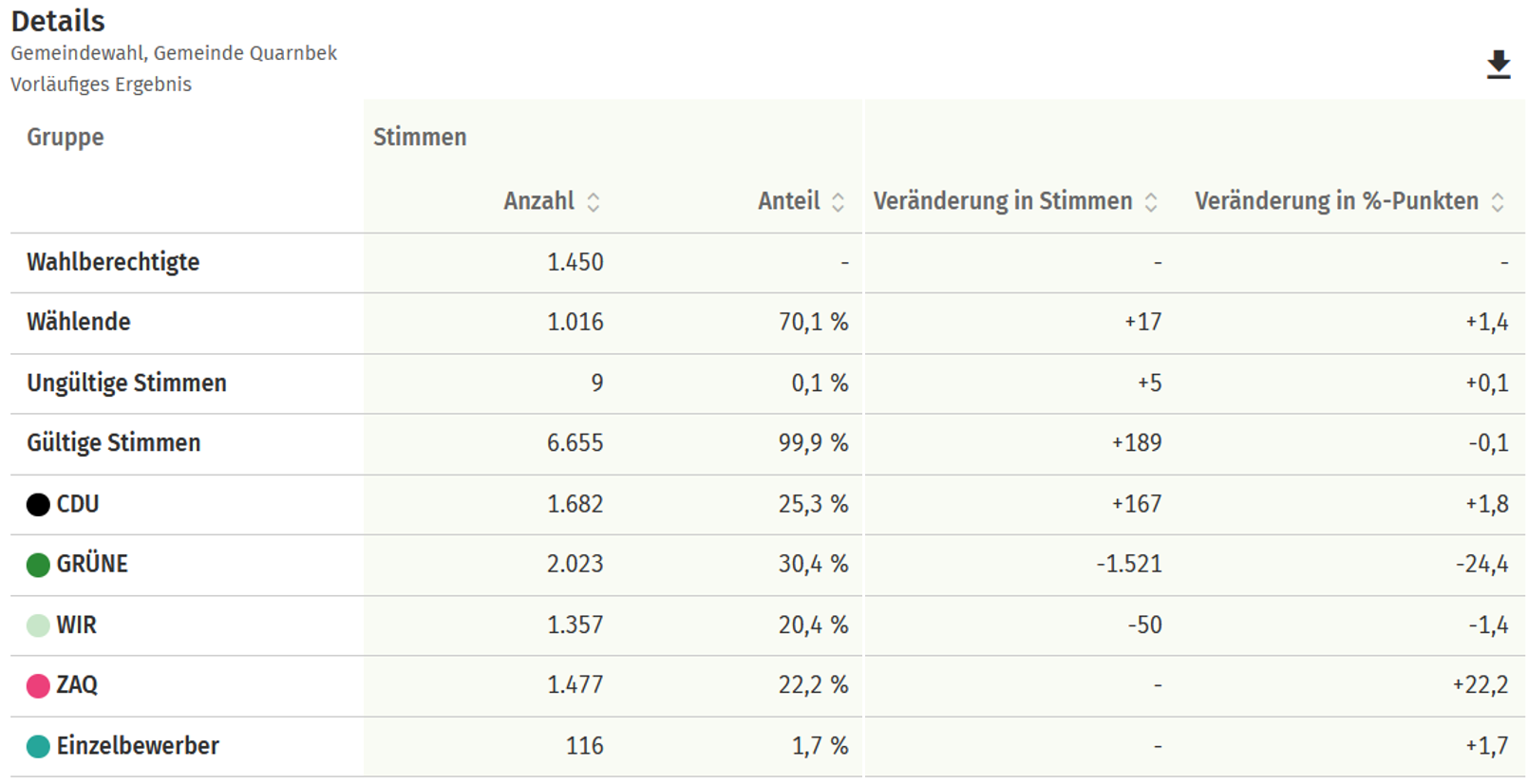Image resolution: width=1528 pixels, height=784 pixels.
Task: Select the Wählende row label
Action: [79, 322]
